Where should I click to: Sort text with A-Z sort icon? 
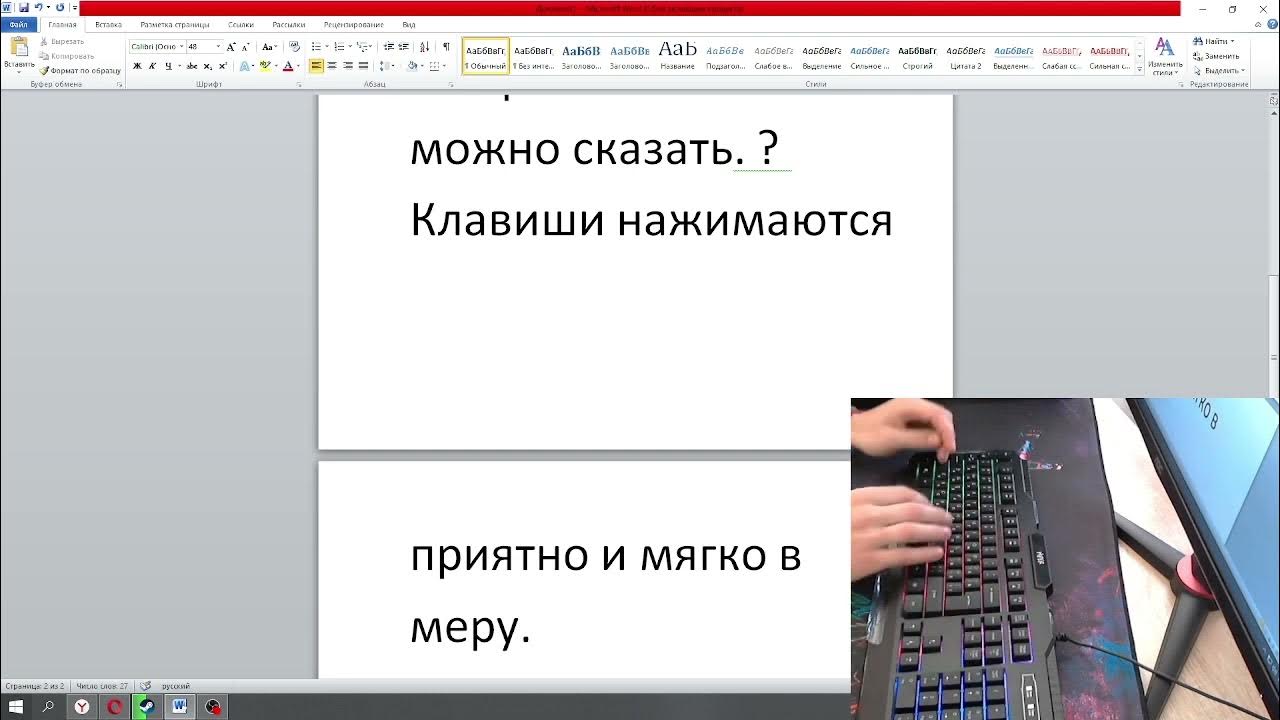coord(424,47)
